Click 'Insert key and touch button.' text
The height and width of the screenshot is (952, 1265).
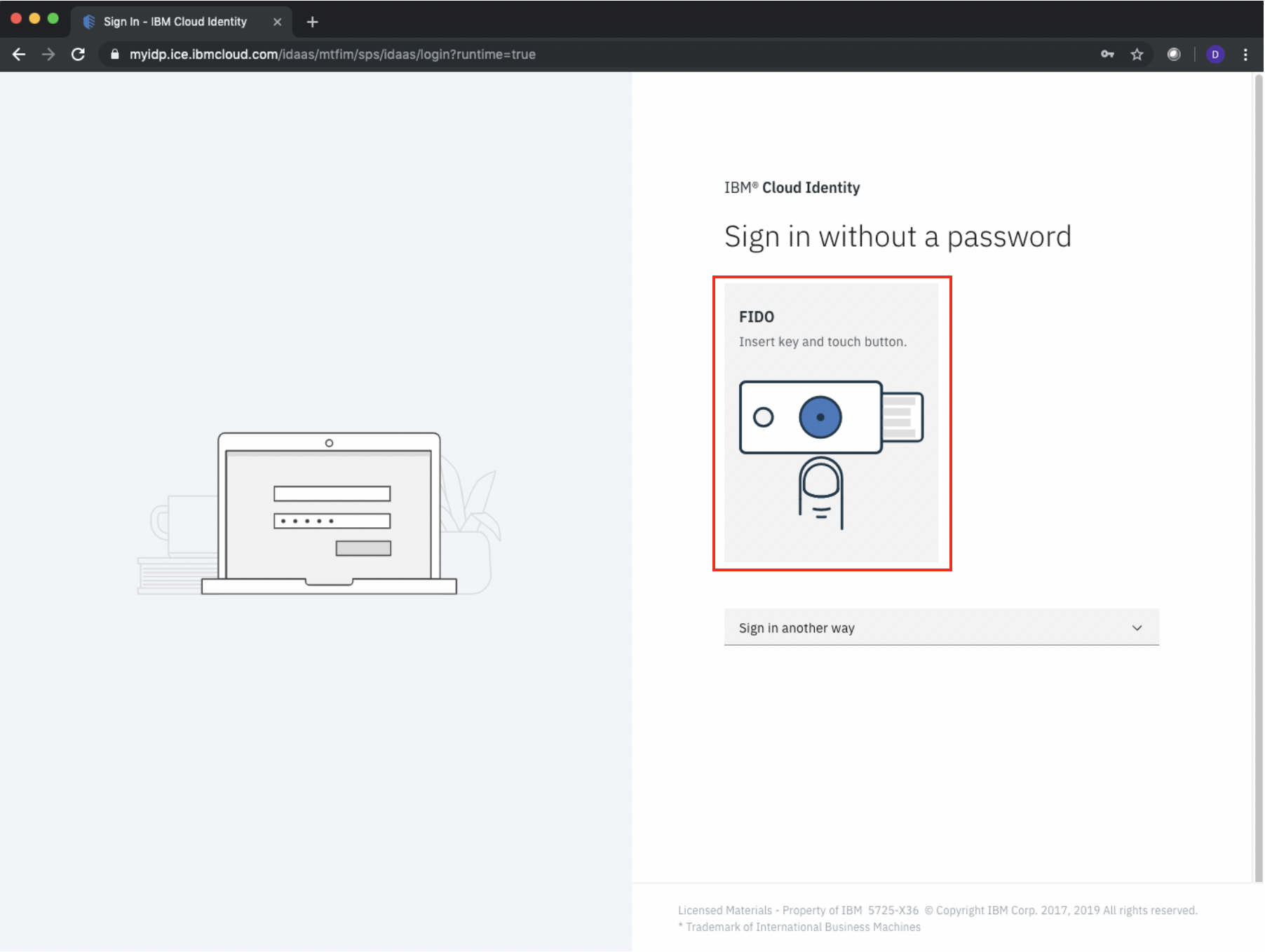tap(823, 341)
